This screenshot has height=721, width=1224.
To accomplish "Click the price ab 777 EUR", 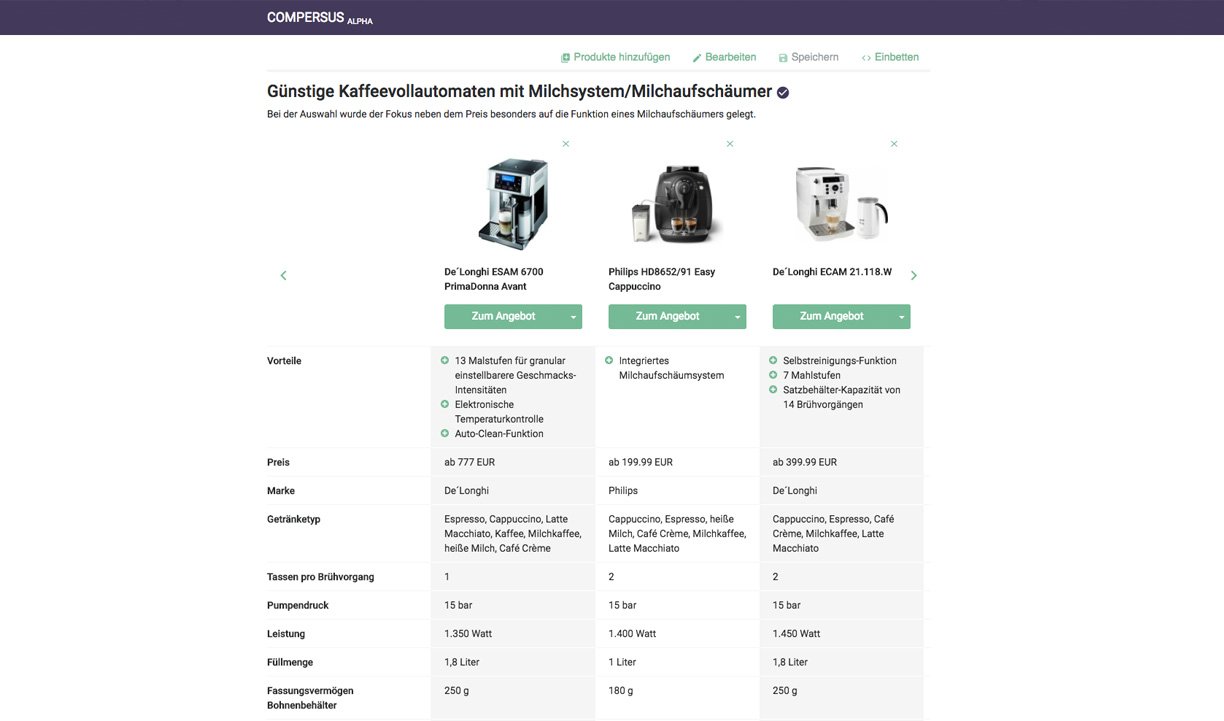I will click(470, 462).
